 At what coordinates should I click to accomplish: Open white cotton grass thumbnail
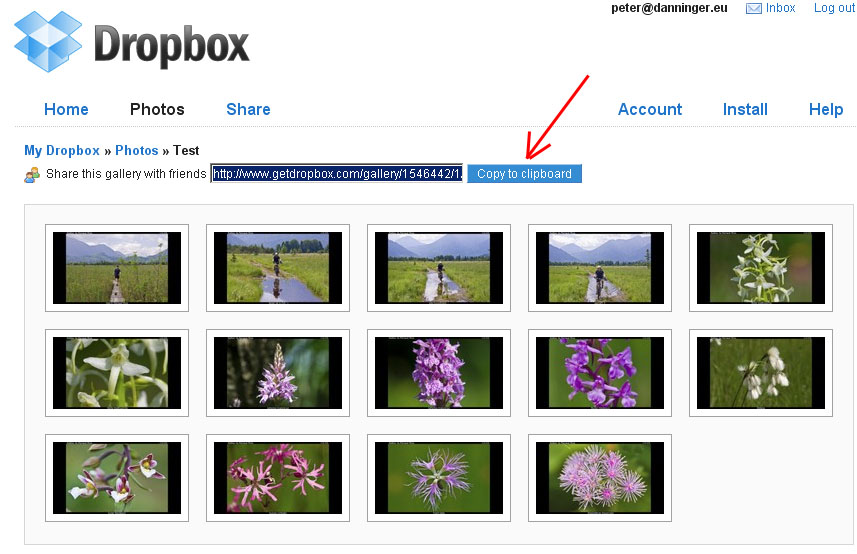(x=761, y=373)
